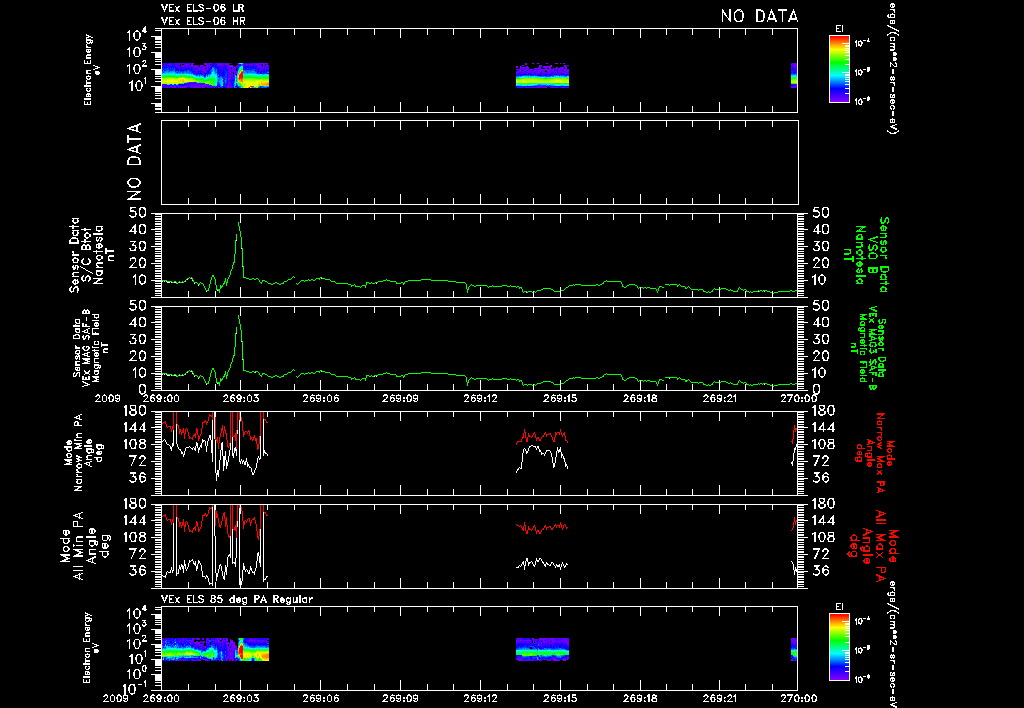The height and width of the screenshot is (708, 1024).
Task: Click the rainbow color bar beside the 85 deg PA spectrogram
Action: pyautogui.click(x=839, y=647)
